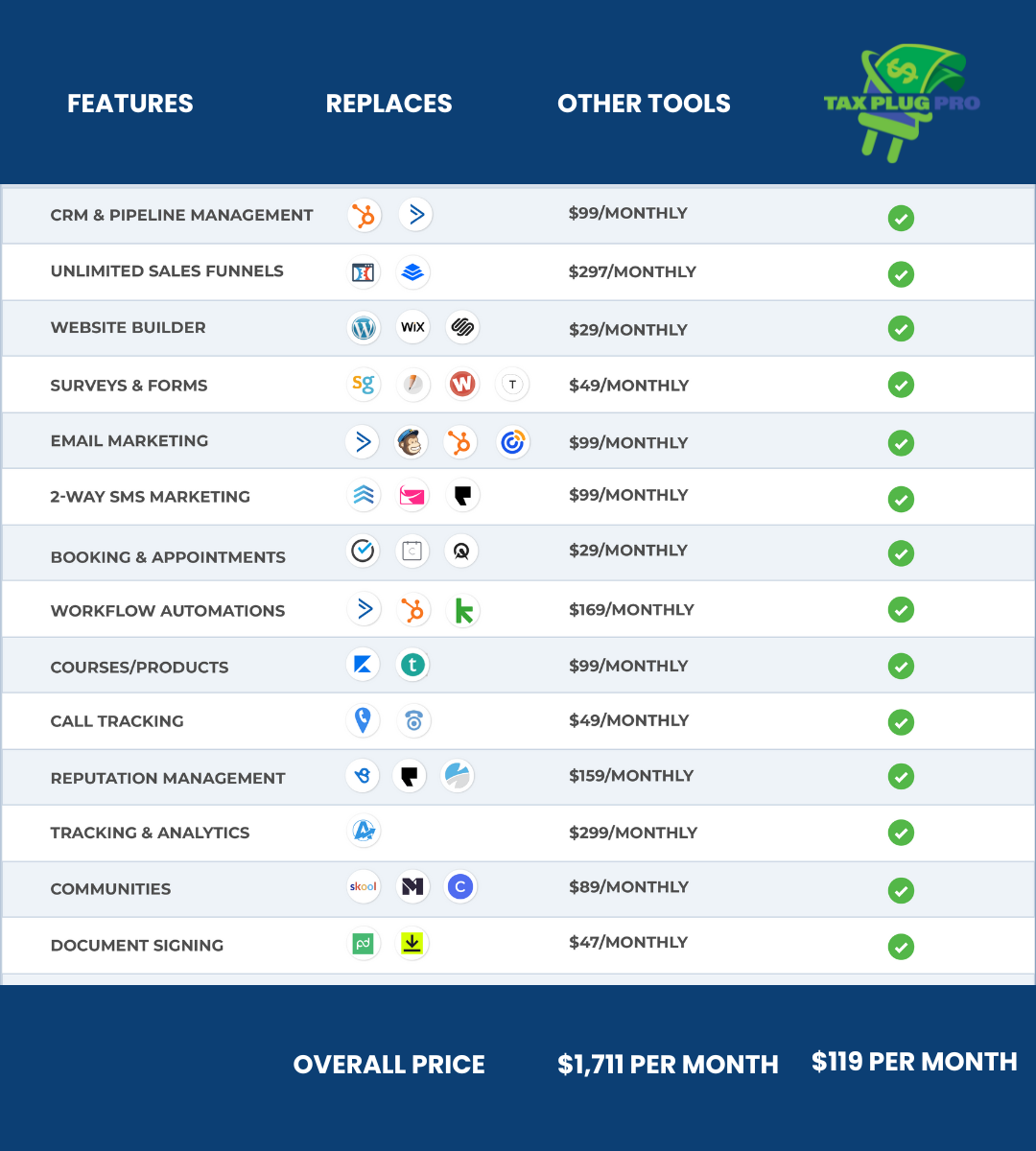1036x1151 pixels.
Task: Click the 'REPUTATION MANAGEMENT' feature label
Action: point(168,778)
